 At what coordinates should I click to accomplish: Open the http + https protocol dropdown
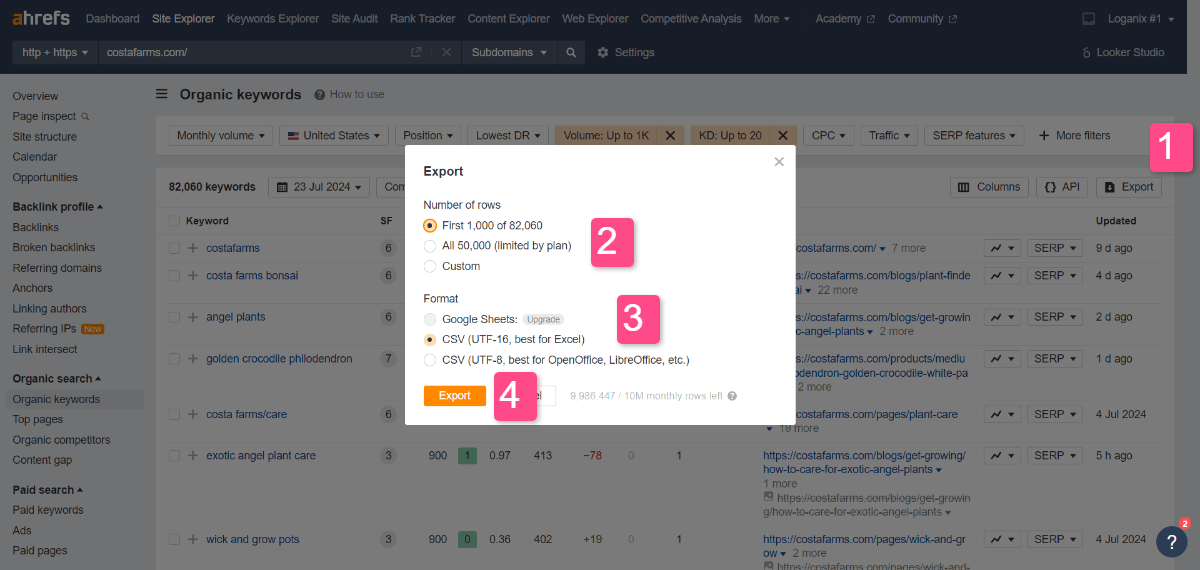pos(55,52)
